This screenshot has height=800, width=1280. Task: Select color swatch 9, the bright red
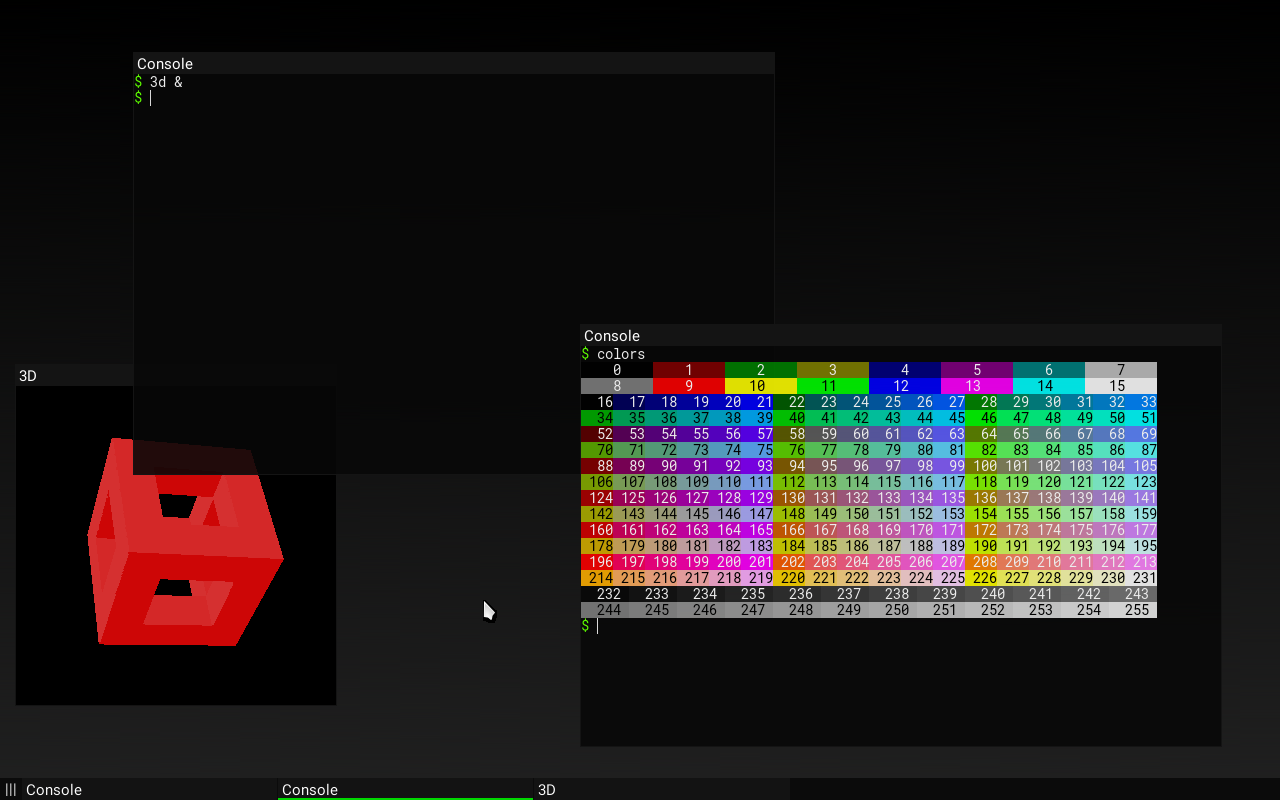pos(689,386)
